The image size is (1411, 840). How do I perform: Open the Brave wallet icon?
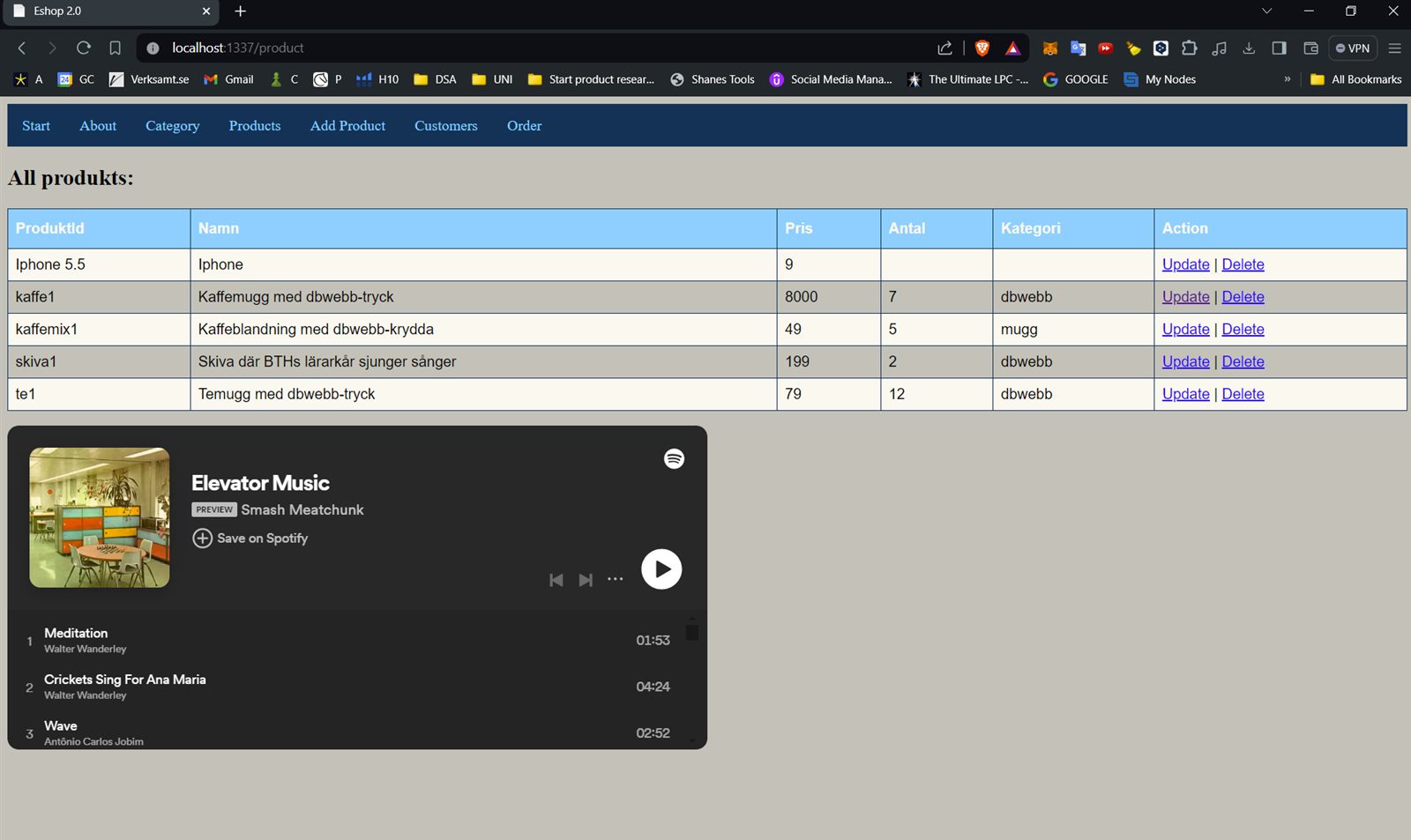tap(1310, 48)
